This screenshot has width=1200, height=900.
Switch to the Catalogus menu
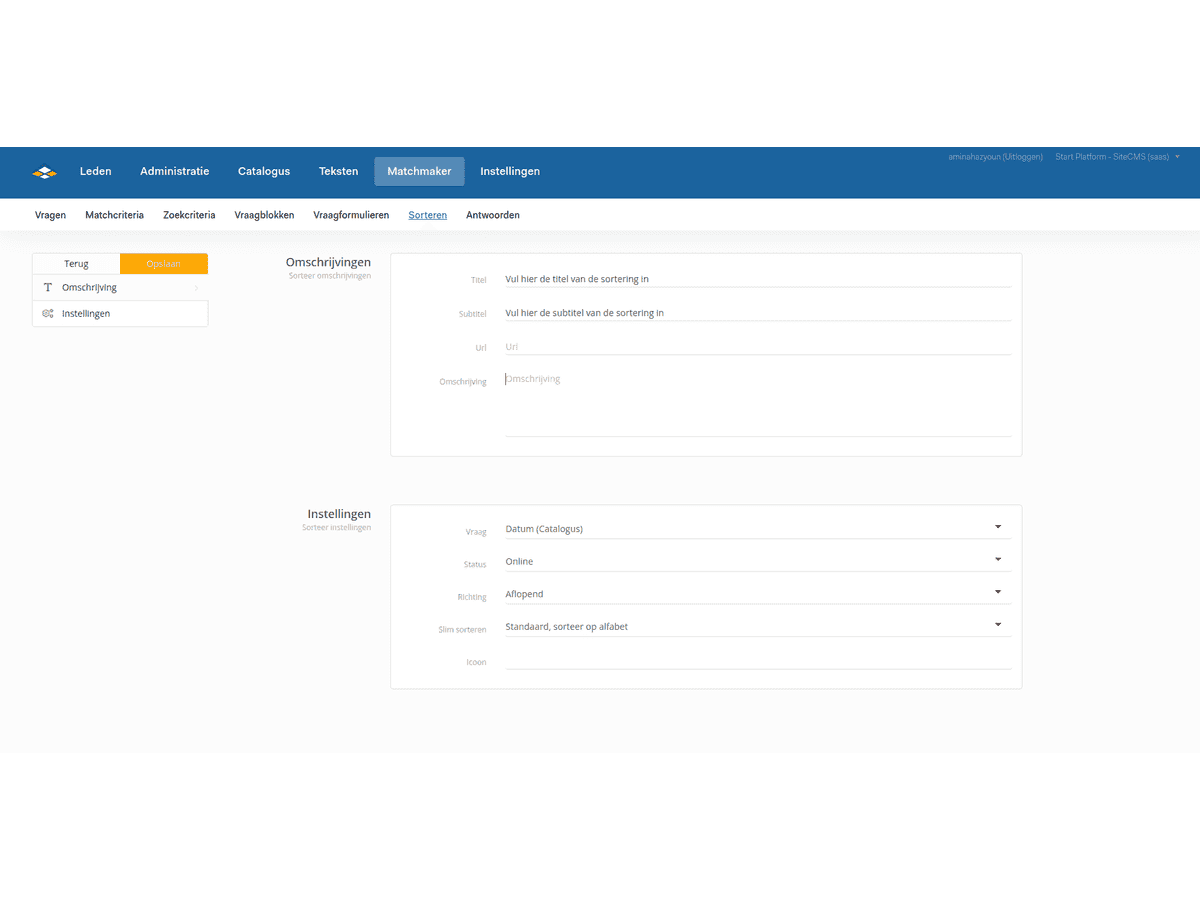pyautogui.click(x=264, y=171)
